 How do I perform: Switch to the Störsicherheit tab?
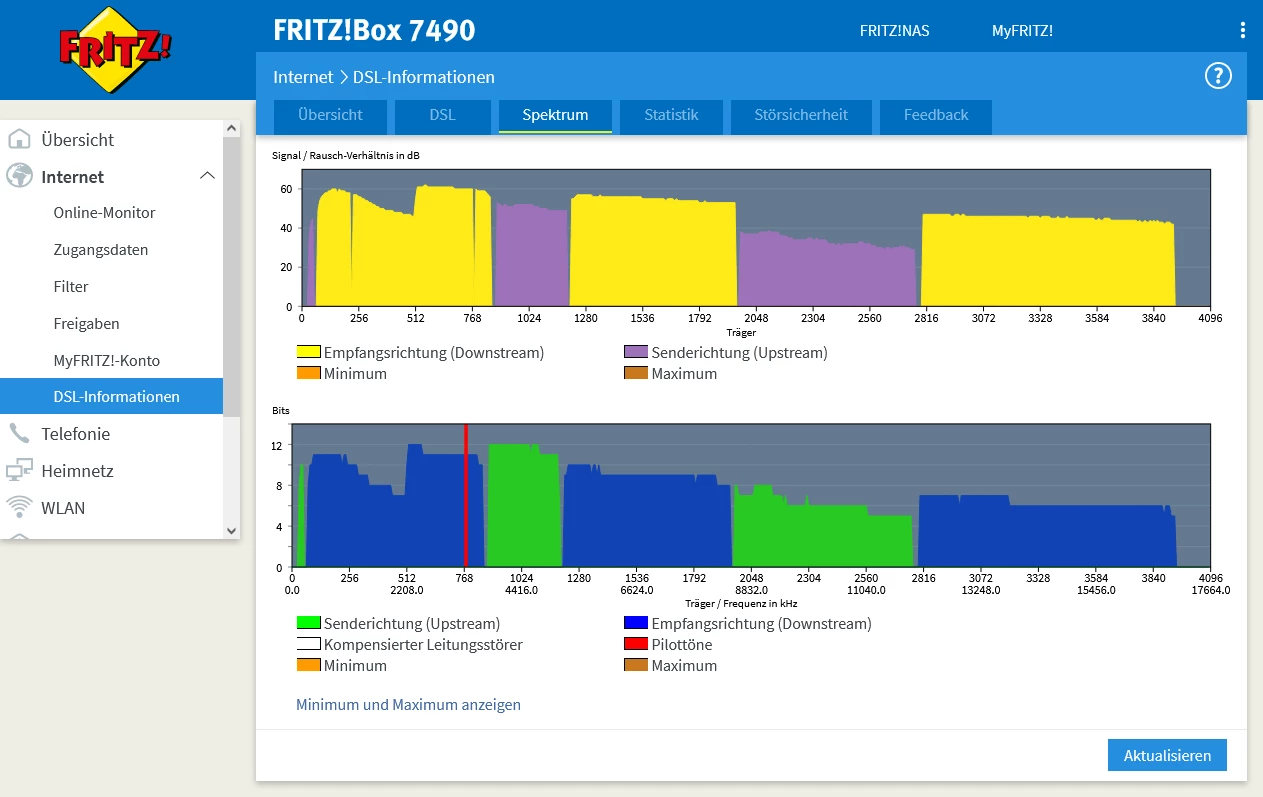point(801,115)
